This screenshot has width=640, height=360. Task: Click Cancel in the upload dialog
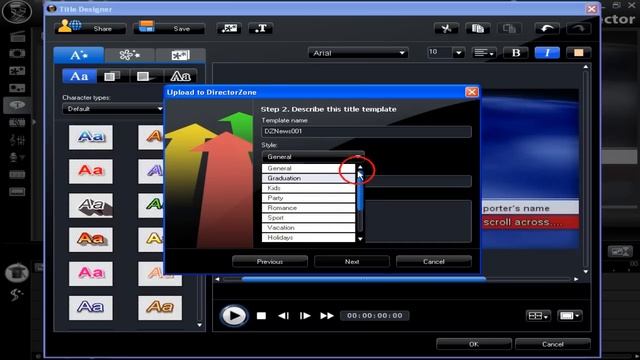click(x=433, y=262)
